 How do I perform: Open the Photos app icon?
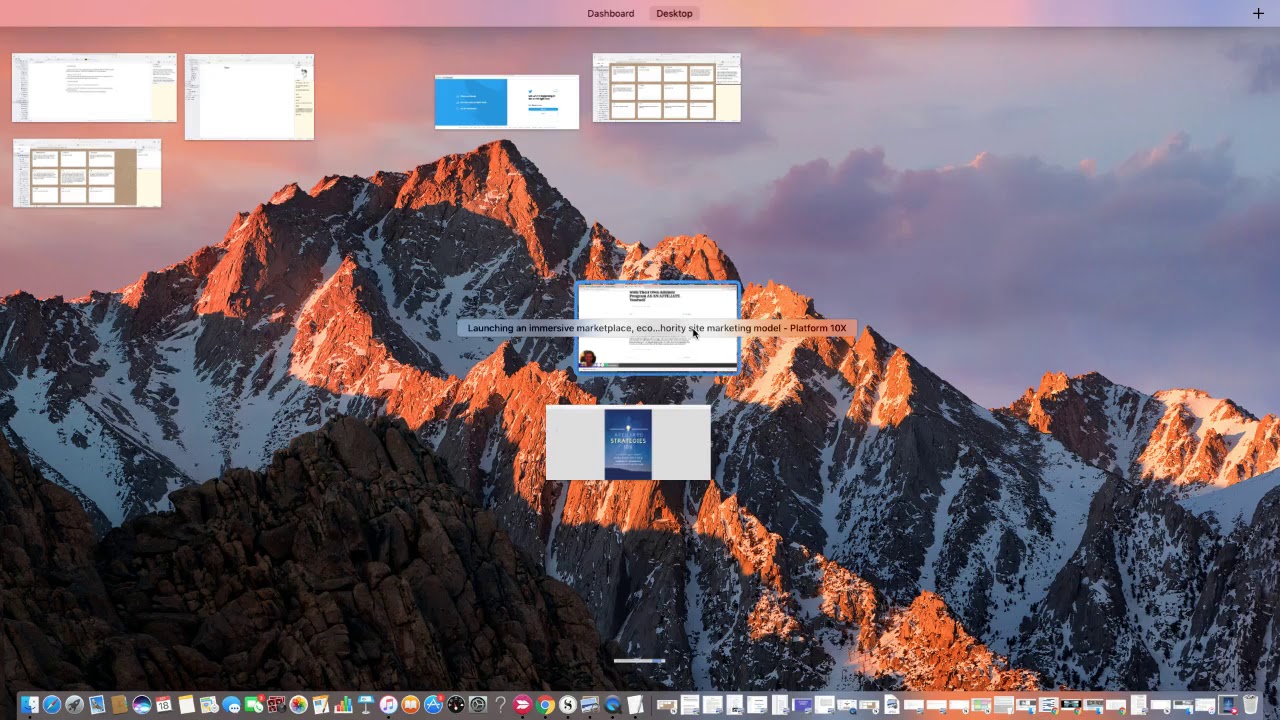click(x=299, y=705)
